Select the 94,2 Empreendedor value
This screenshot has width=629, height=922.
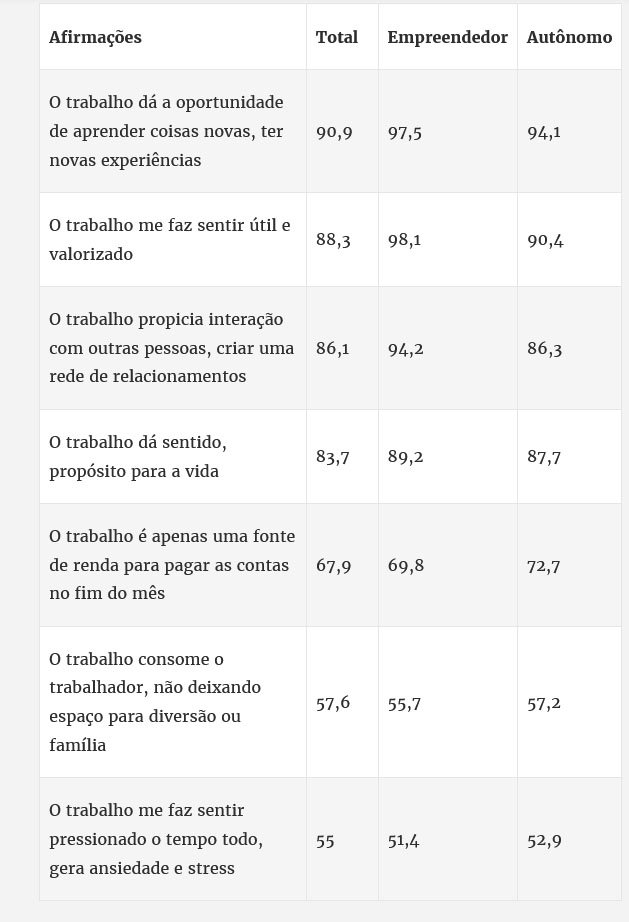click(x=406, y=349)
